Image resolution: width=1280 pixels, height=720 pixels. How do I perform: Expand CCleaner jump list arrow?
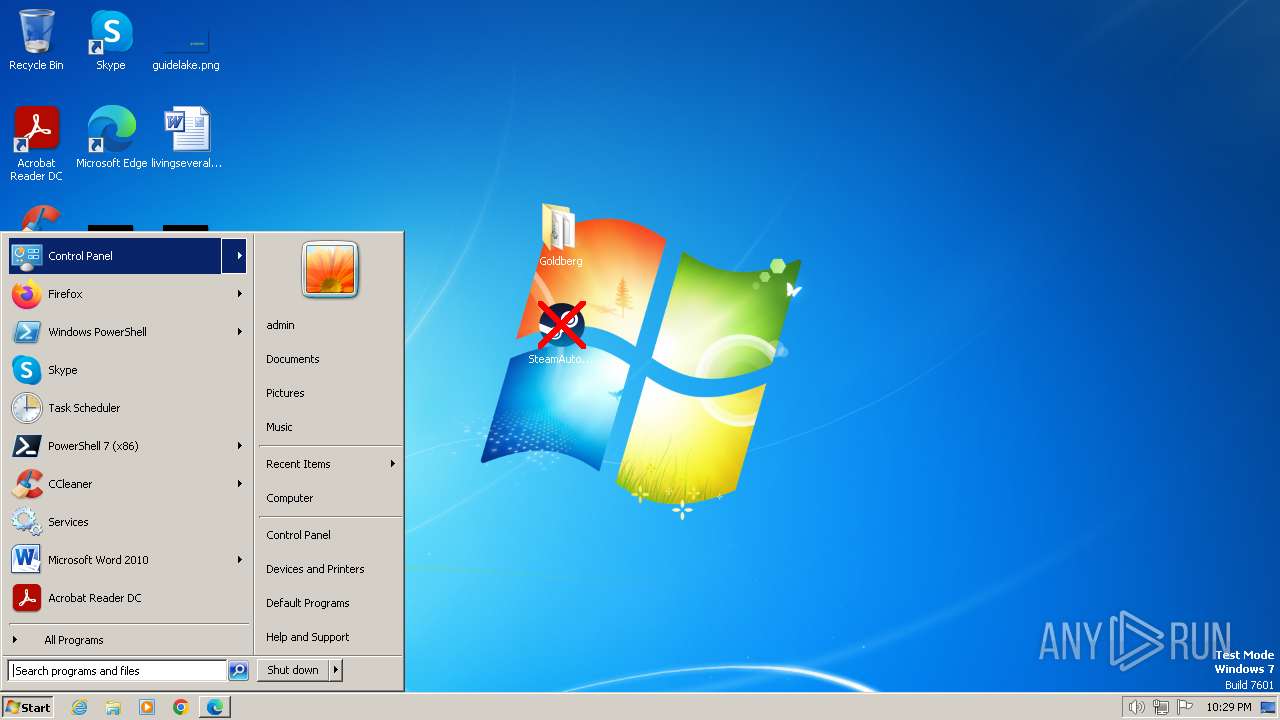point(239,484)
